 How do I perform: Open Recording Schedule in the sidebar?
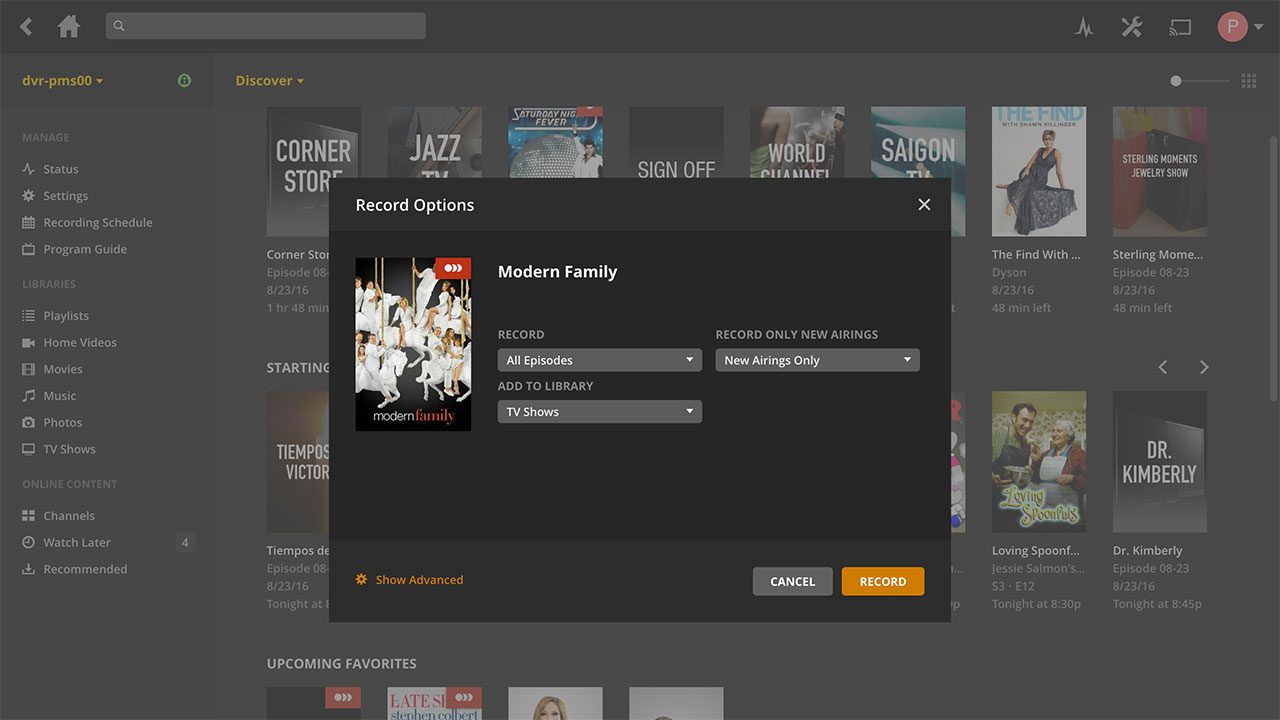click(x=98, y=222)
